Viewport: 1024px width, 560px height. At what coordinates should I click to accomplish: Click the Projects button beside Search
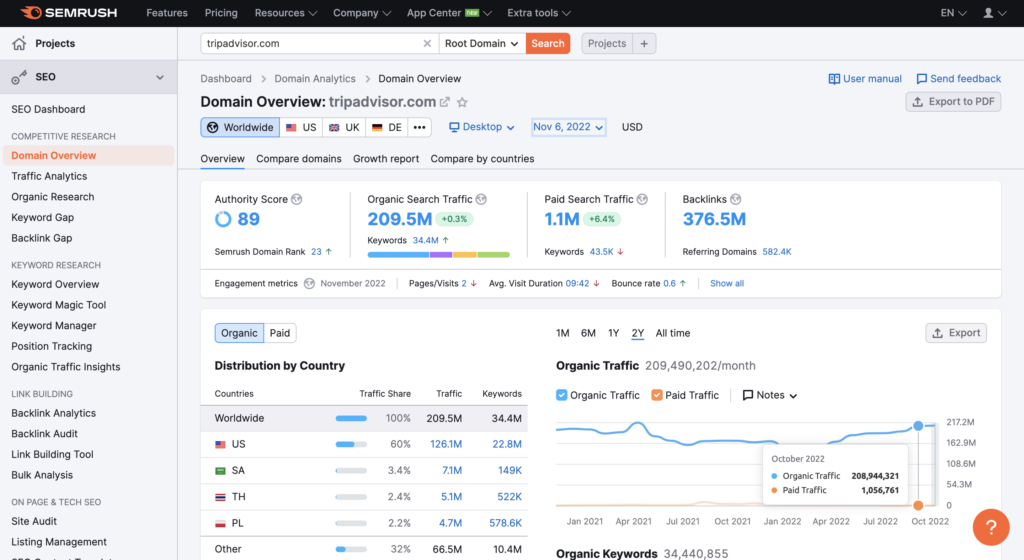(x=607, y=43)
